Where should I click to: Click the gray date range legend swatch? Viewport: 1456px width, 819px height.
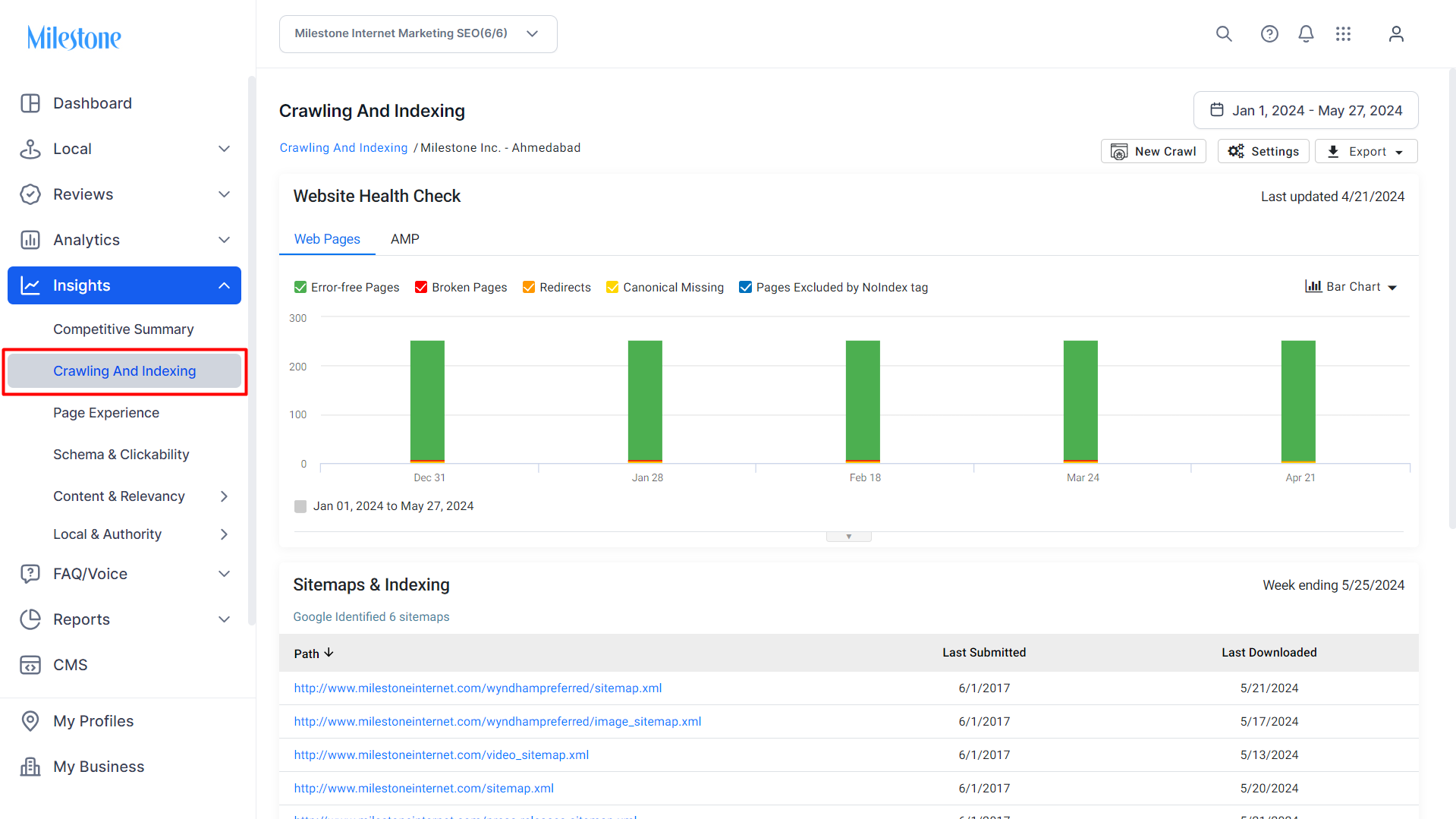pyautogui.click(x=300, y=506)
